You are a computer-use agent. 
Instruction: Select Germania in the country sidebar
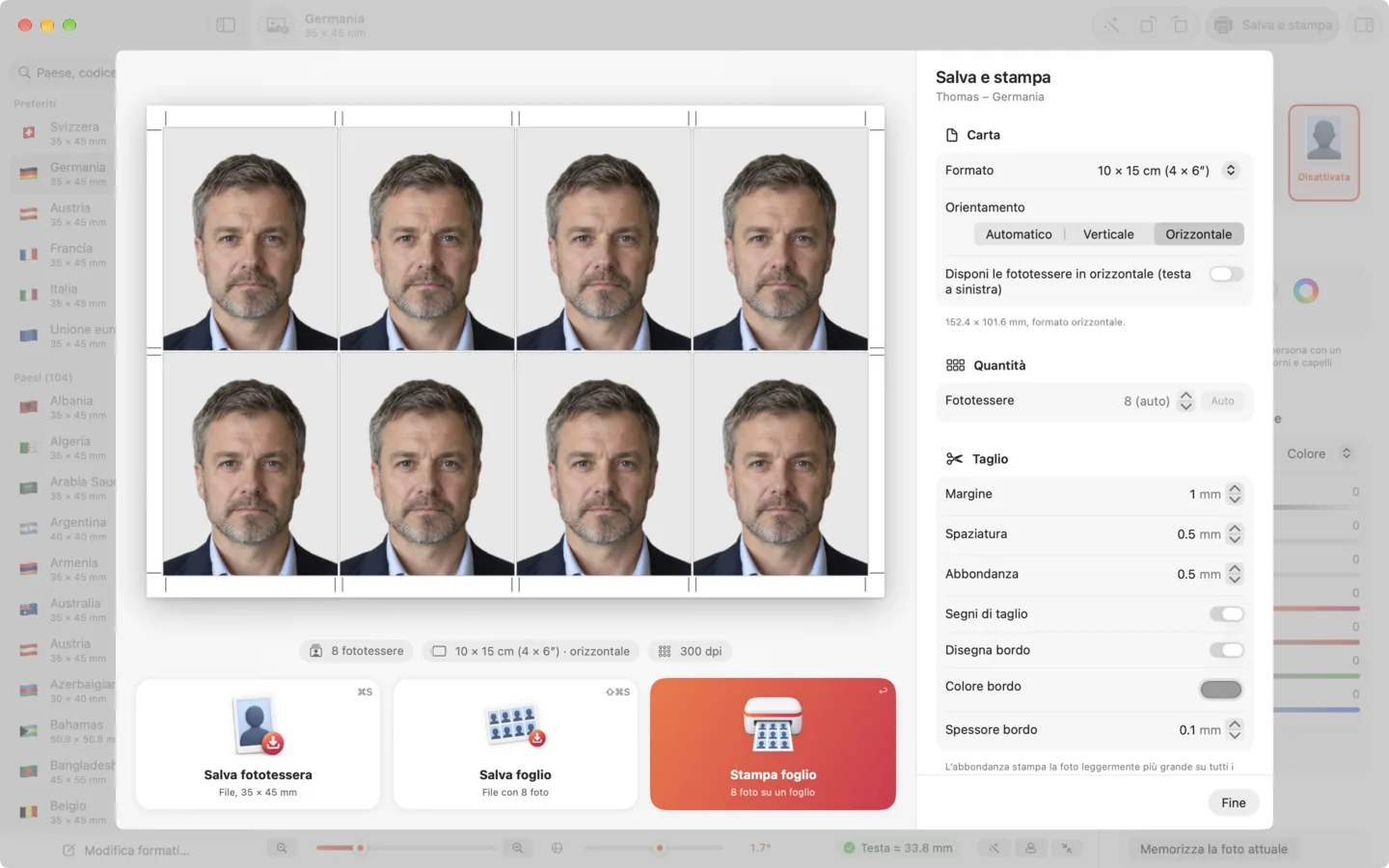click(64, 174)
